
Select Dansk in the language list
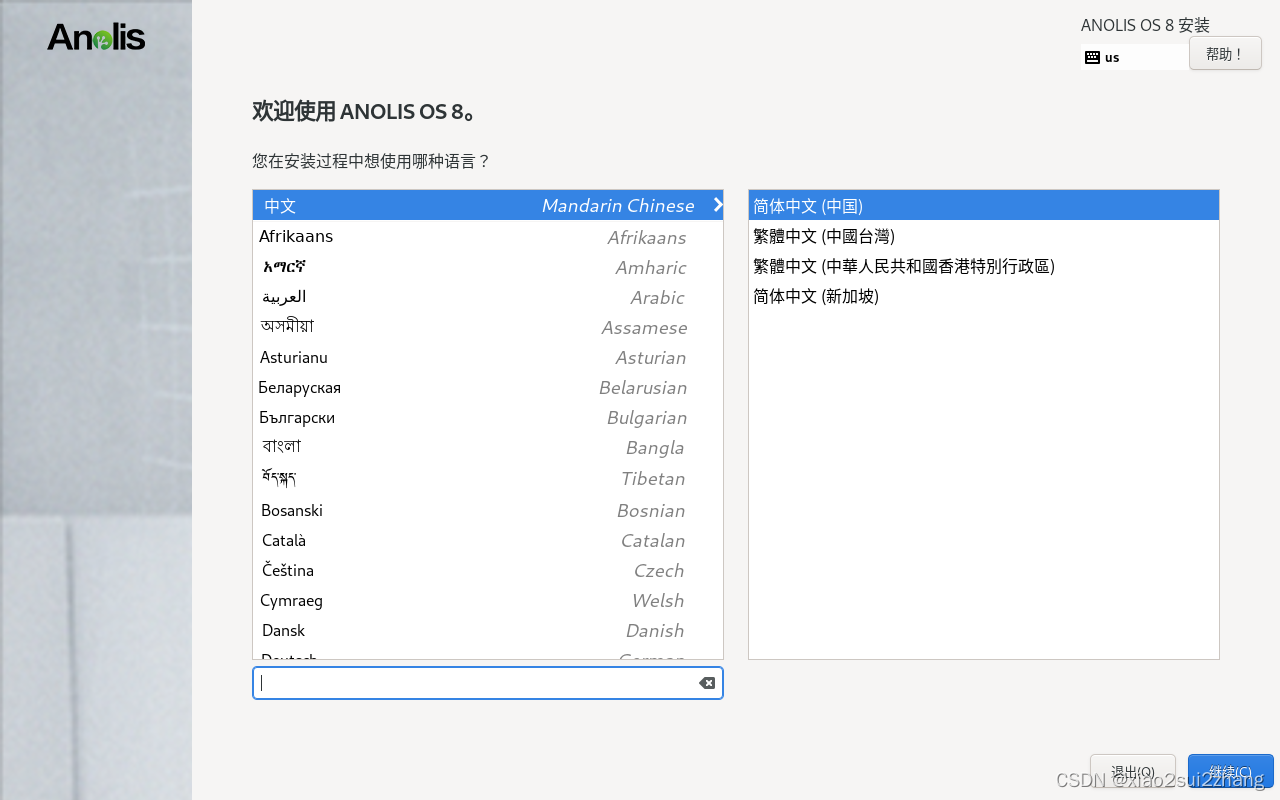[x=283, y=630]
